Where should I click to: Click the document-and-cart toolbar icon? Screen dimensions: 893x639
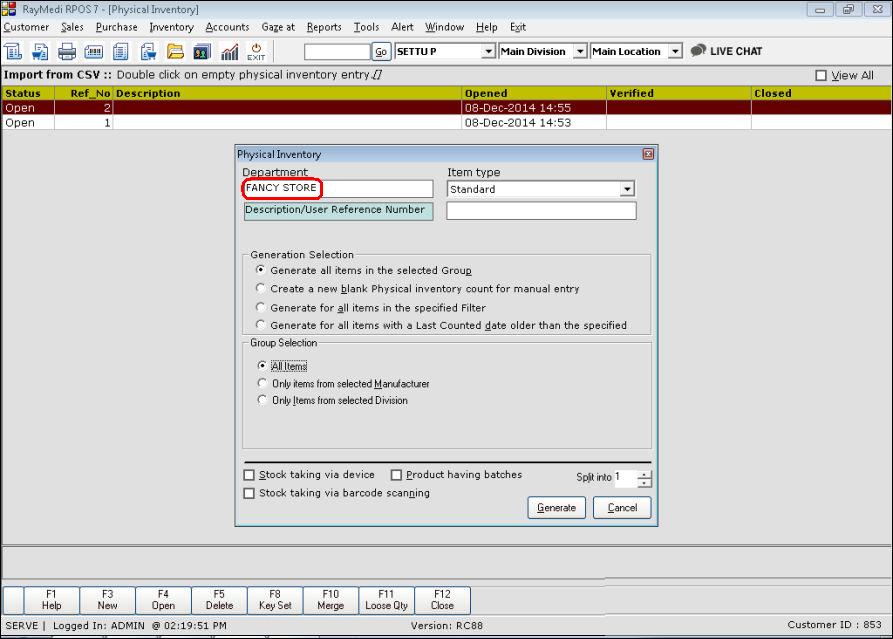pyautogui.click(x=39, y=52)
